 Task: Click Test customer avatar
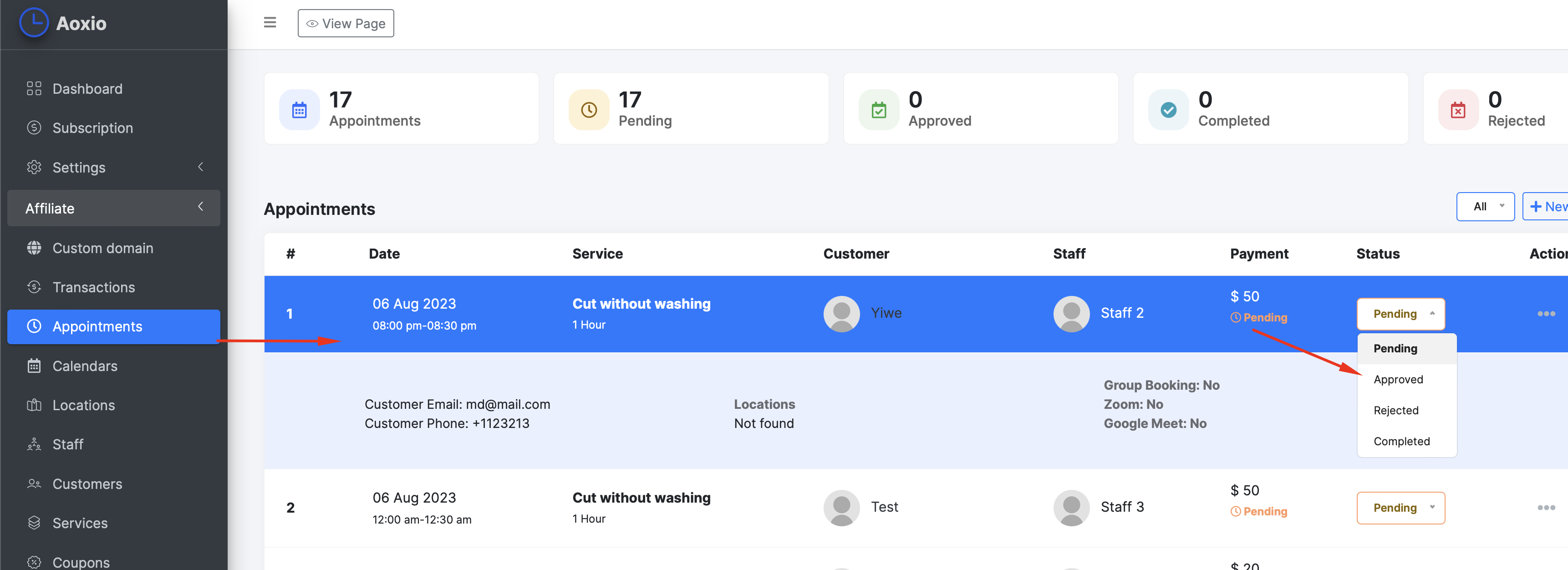[x=841, y=508]
